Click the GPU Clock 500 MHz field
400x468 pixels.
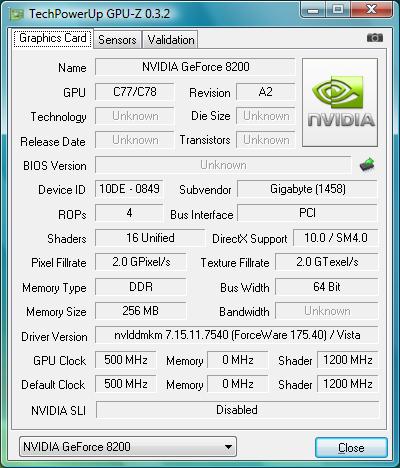point(125,360)
